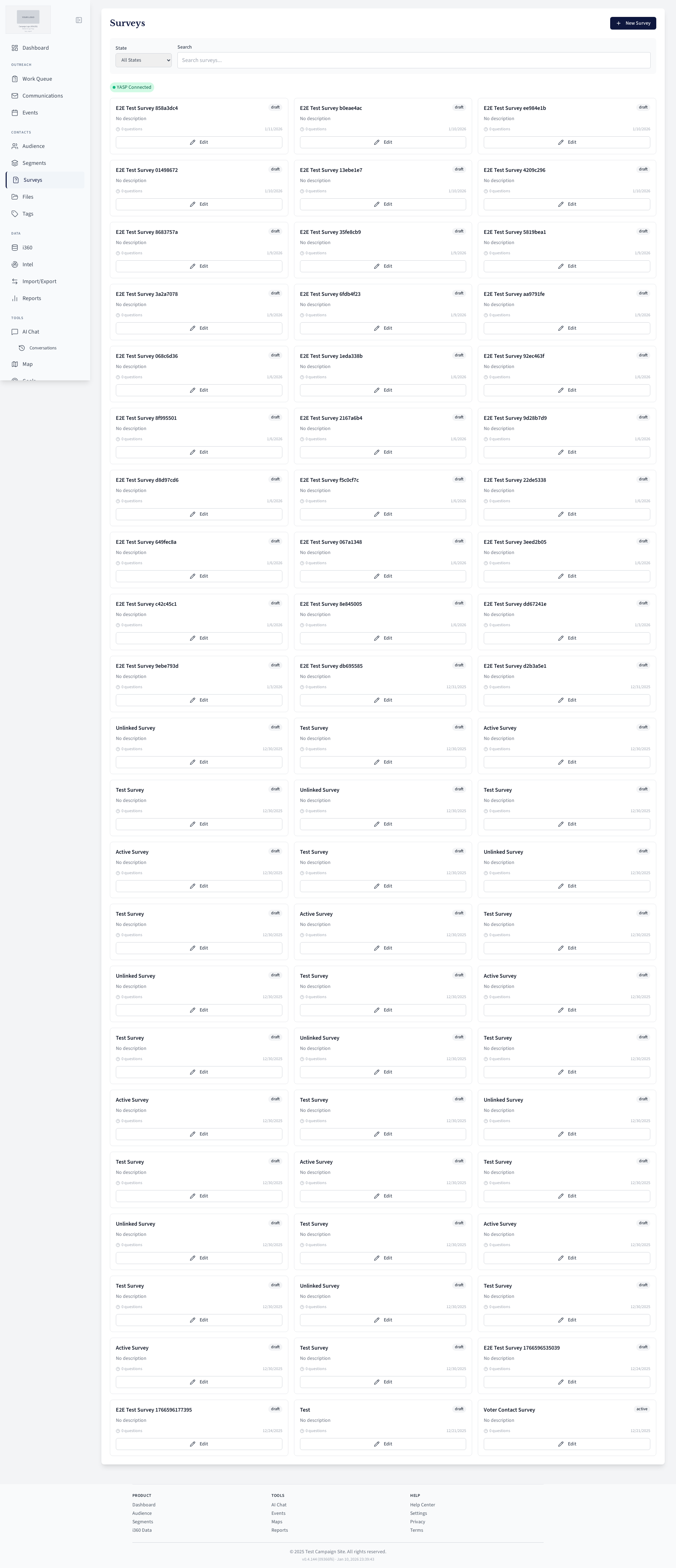This screenshot has width=676, height=1568.
Task: Select Files in the sidebar
Action: tap(27, 197)
